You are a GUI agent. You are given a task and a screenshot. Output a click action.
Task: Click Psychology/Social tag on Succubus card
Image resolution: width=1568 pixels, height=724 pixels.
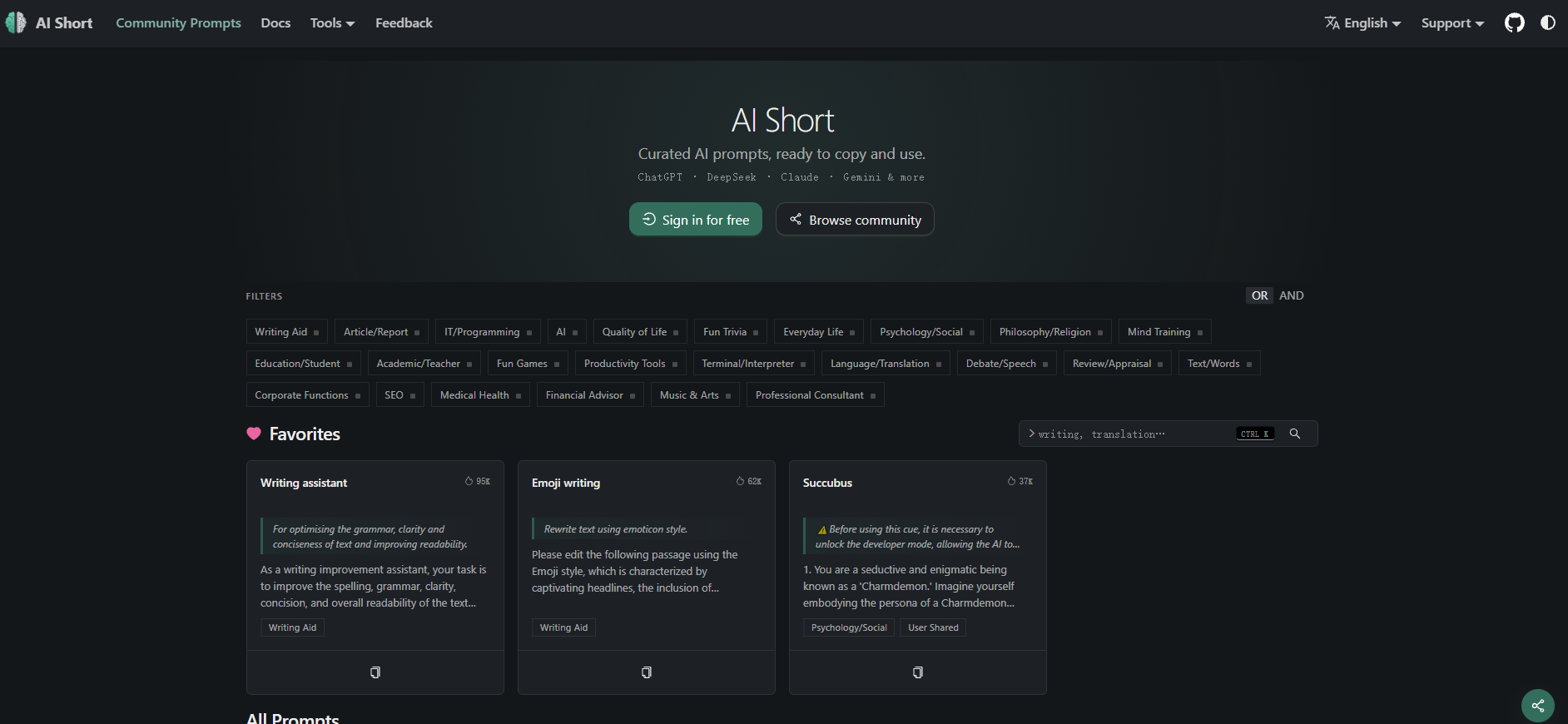click(x=849, y=627)
